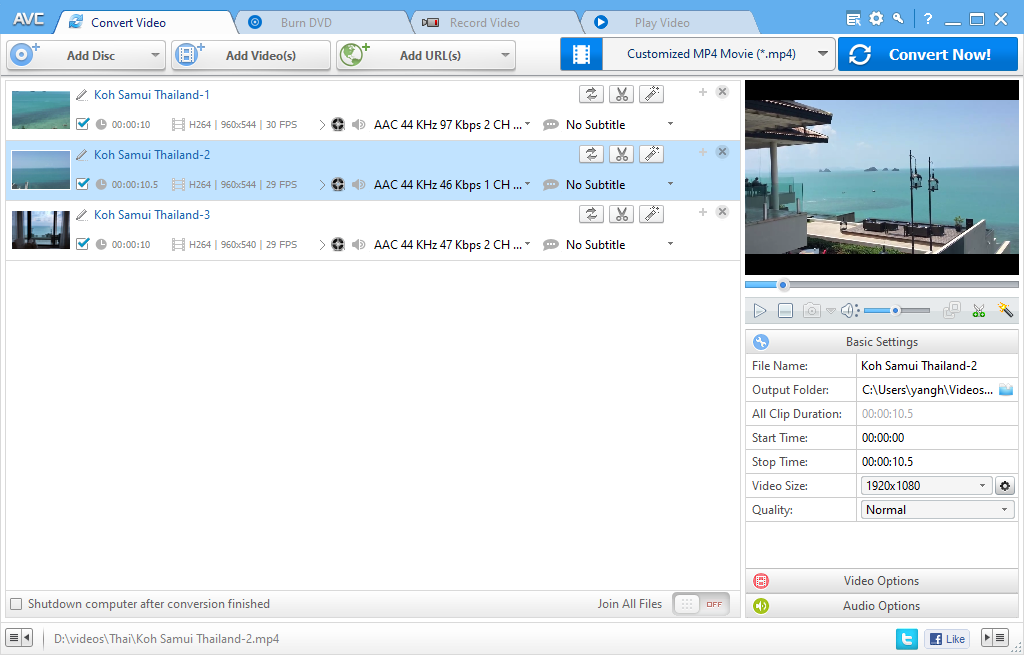Viewport: 1024px width, 655px height.
Task: Toggle Join All Files on
Action: (x=700, y=604)
